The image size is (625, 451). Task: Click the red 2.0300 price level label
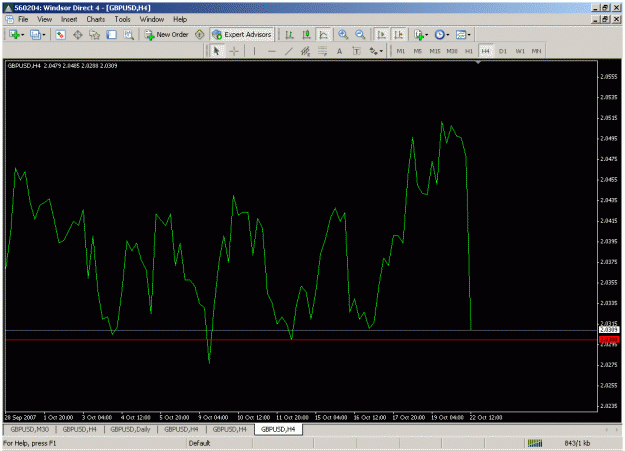609,339
